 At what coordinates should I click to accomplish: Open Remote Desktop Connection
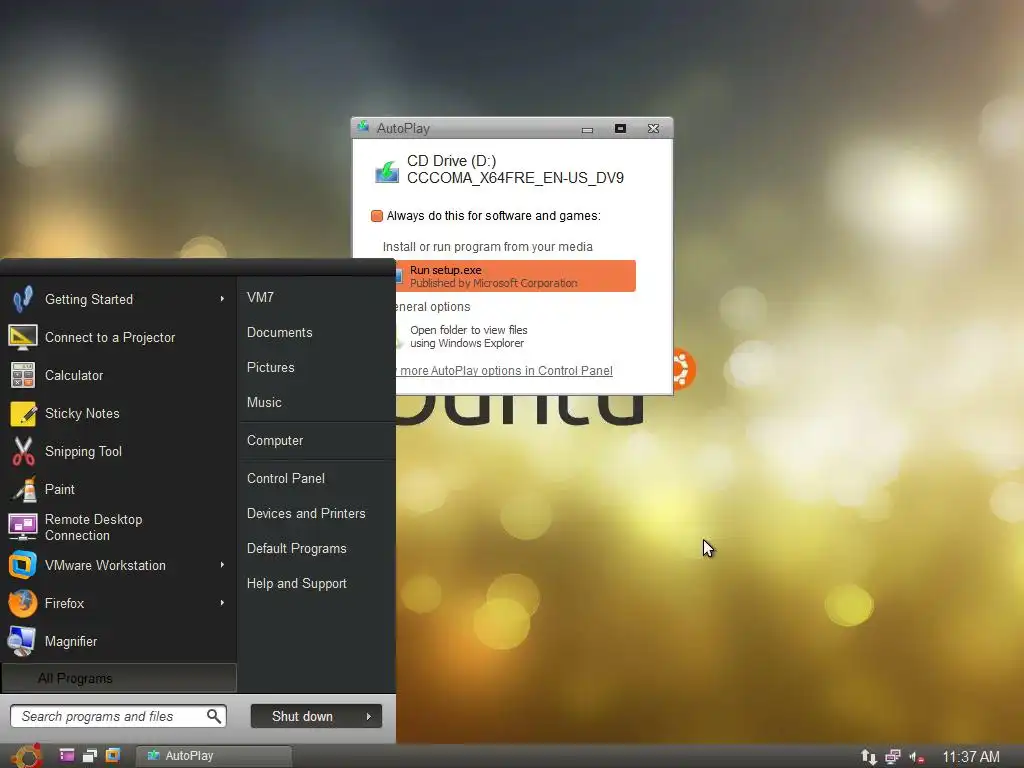click(118, 527)
